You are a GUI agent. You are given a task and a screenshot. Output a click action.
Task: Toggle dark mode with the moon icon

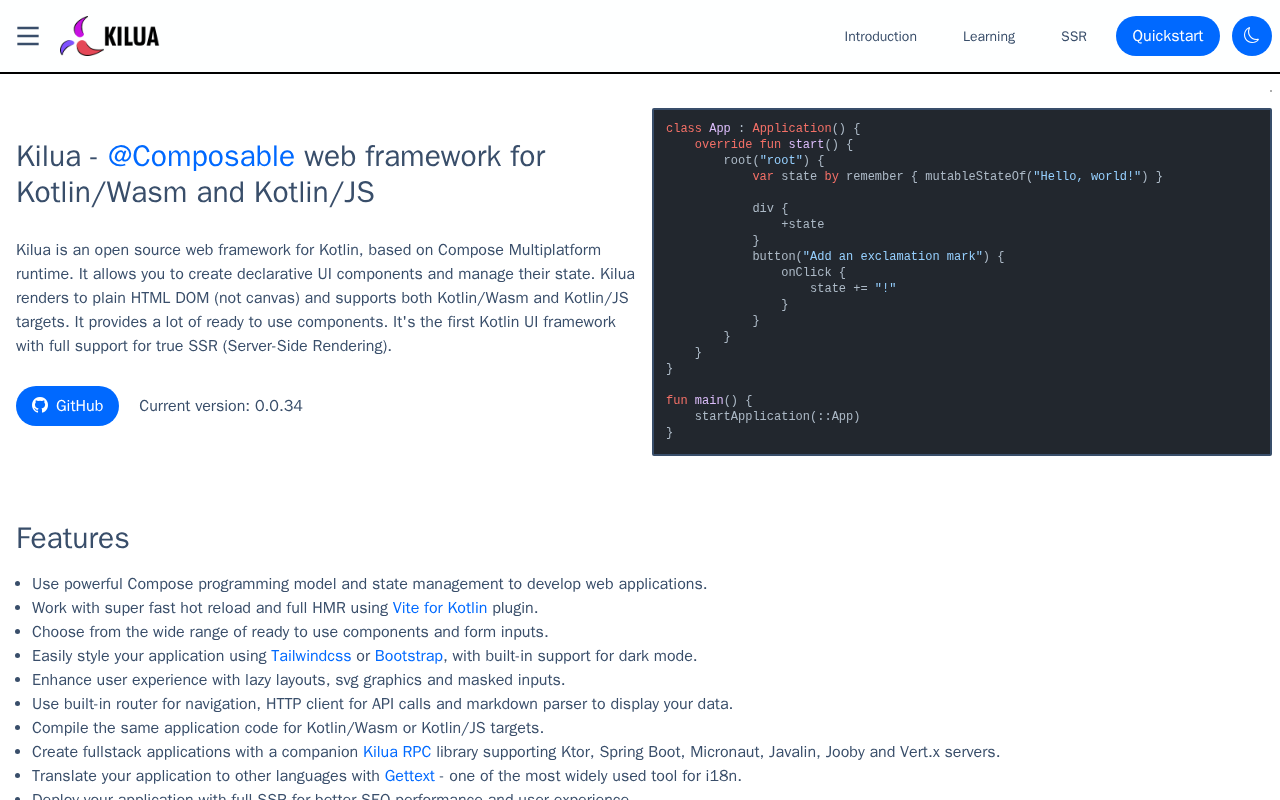click(x=1252, y=36)
